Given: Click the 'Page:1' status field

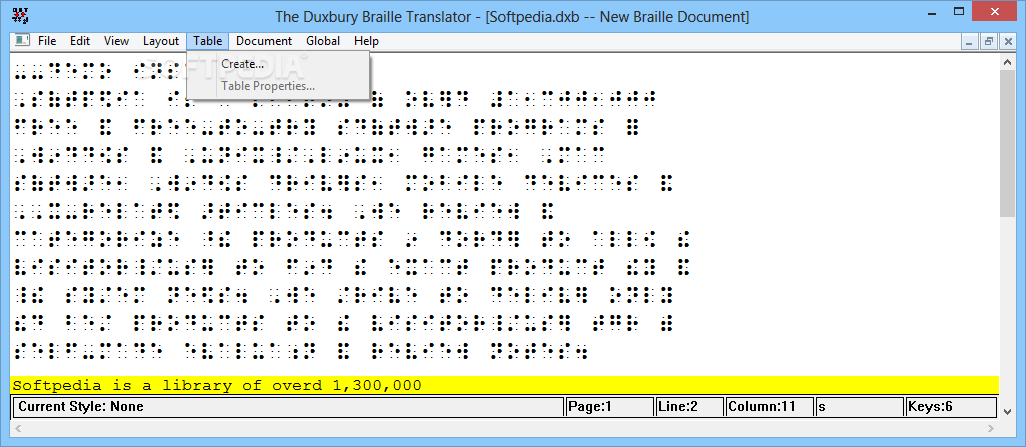Looking at the screenshot, I should point(609,406).
